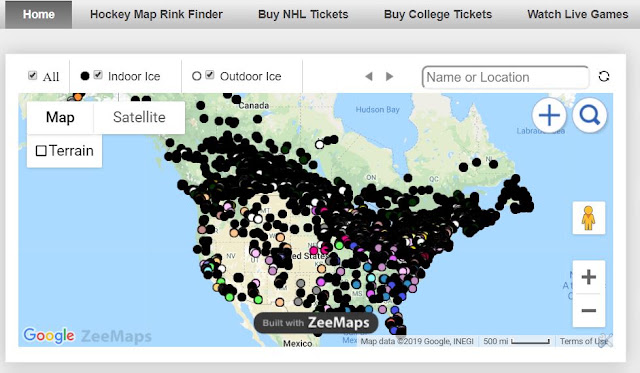Click the blue plus add-marker icon
This screenshot has height=373, width=640.
pyautogui.click(x=549, y=115)
